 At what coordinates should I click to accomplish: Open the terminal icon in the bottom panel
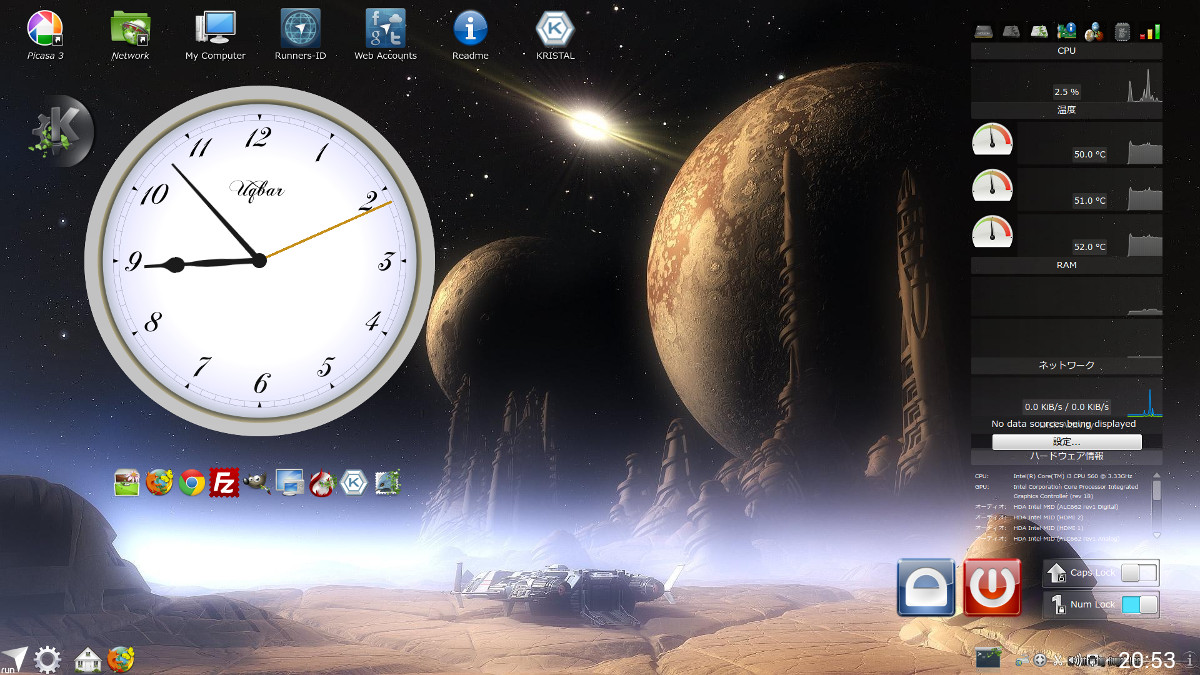pyautogui.click(x=988, y=658)
